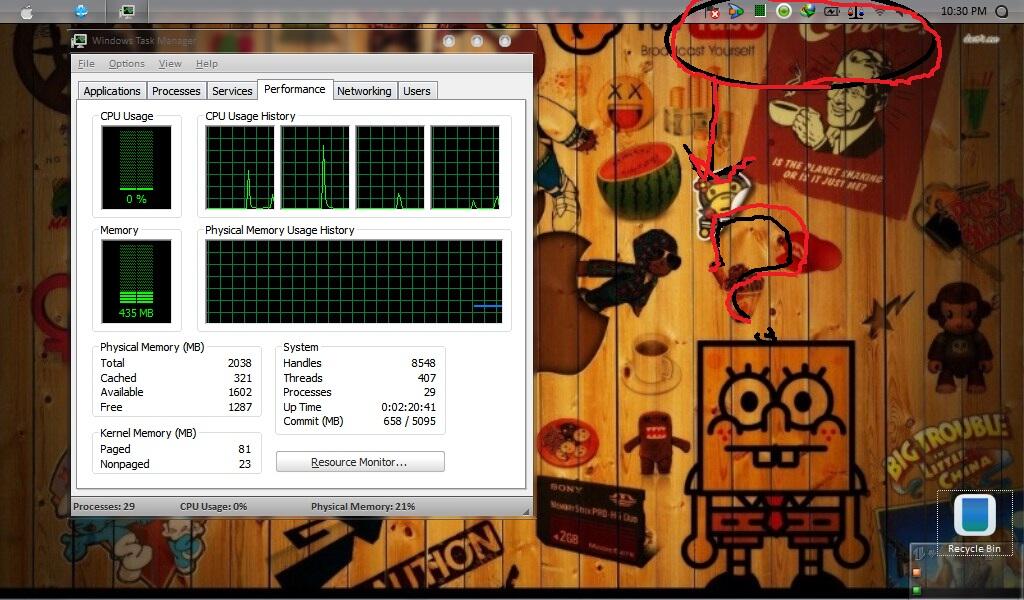The image size is (1024, 600).
Task: Open the File menu
Action: (x=86, y=63)
